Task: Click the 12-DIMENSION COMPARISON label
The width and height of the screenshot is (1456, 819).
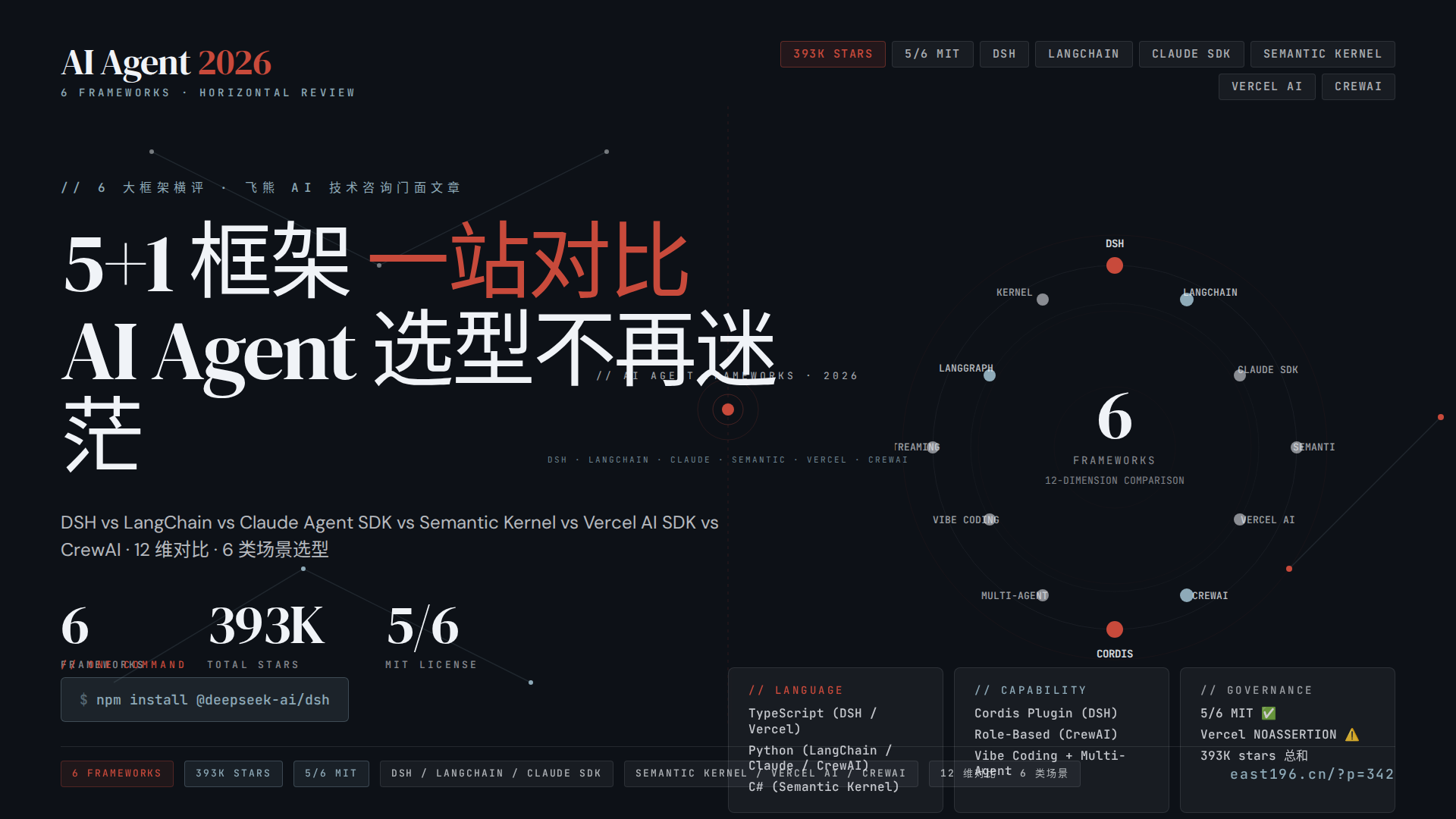Action: 1115,481
